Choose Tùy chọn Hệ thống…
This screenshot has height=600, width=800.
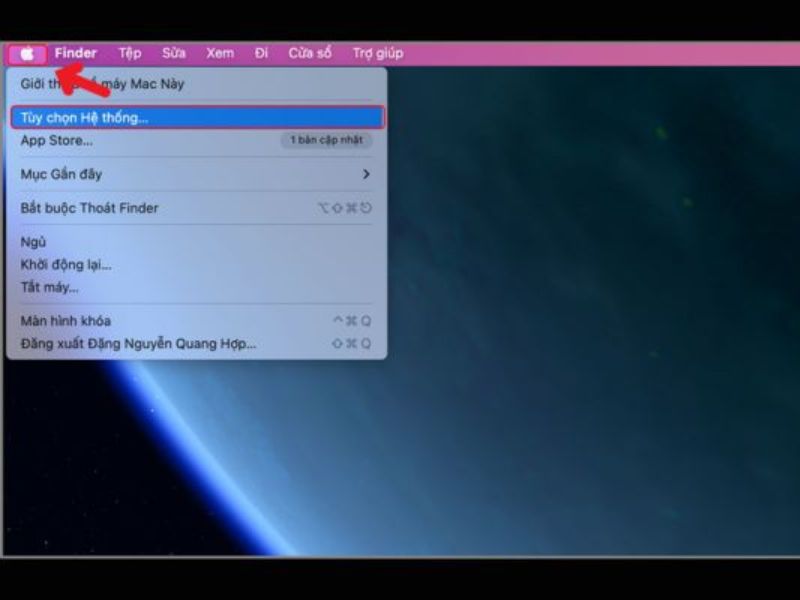[x=196, y=118]
